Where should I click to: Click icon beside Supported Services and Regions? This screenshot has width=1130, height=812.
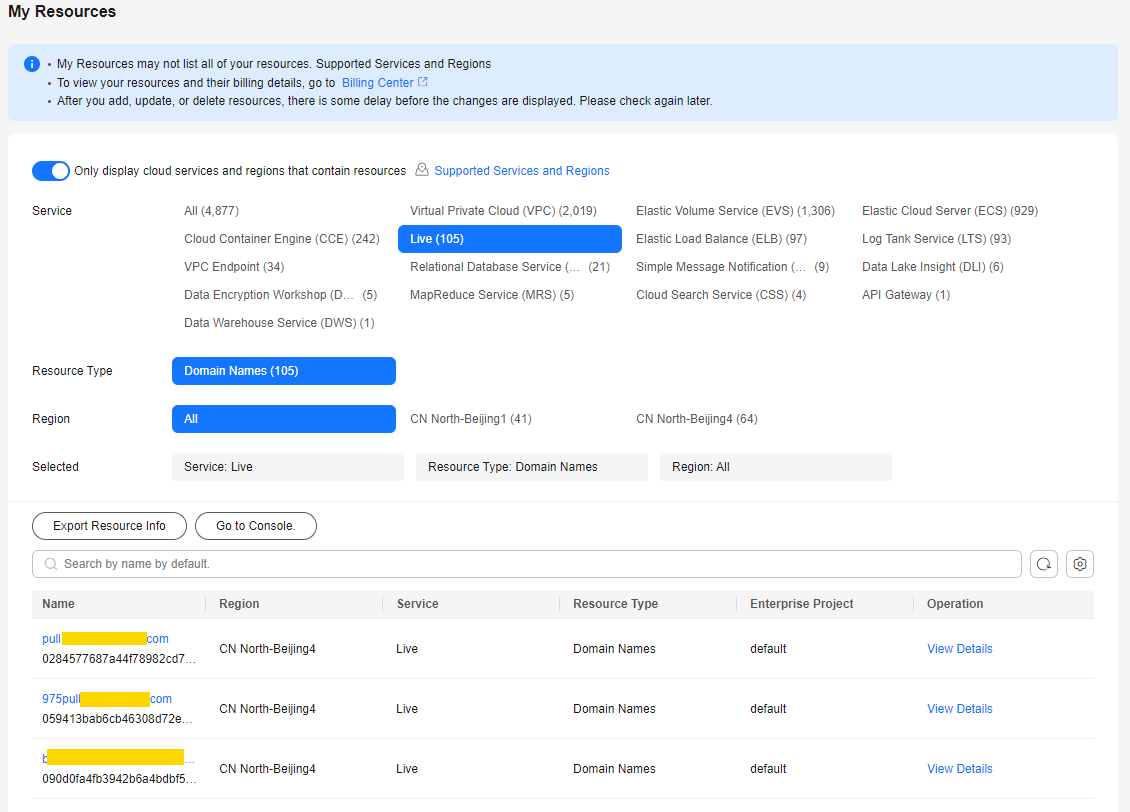422,170
